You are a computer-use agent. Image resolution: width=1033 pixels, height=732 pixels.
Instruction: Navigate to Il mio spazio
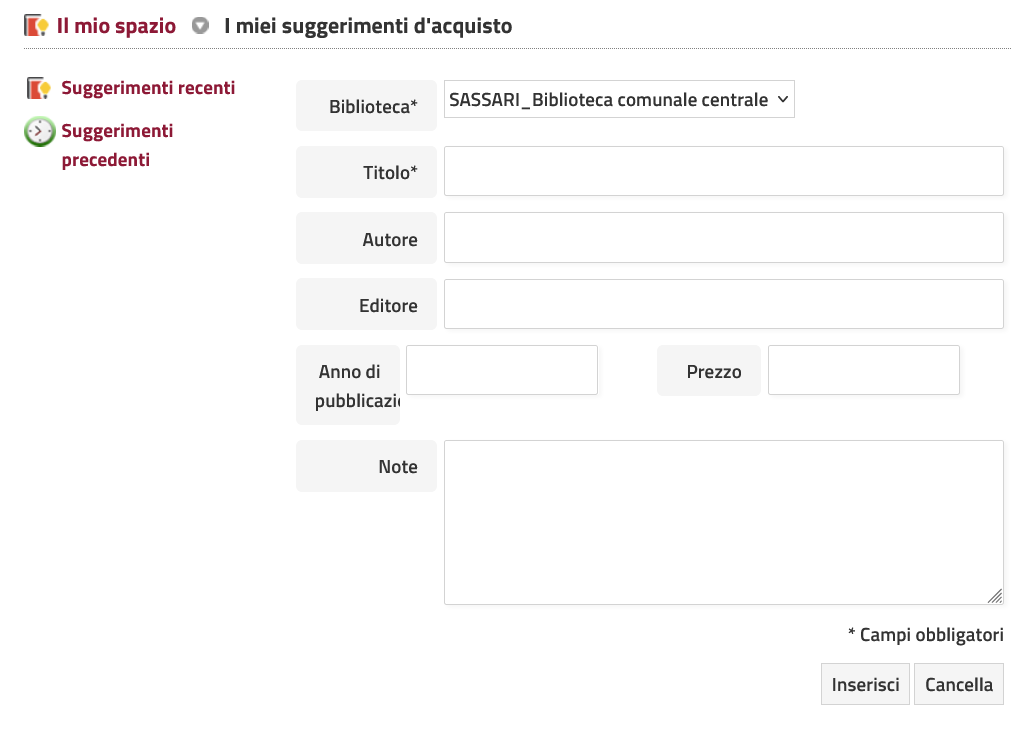114,25
